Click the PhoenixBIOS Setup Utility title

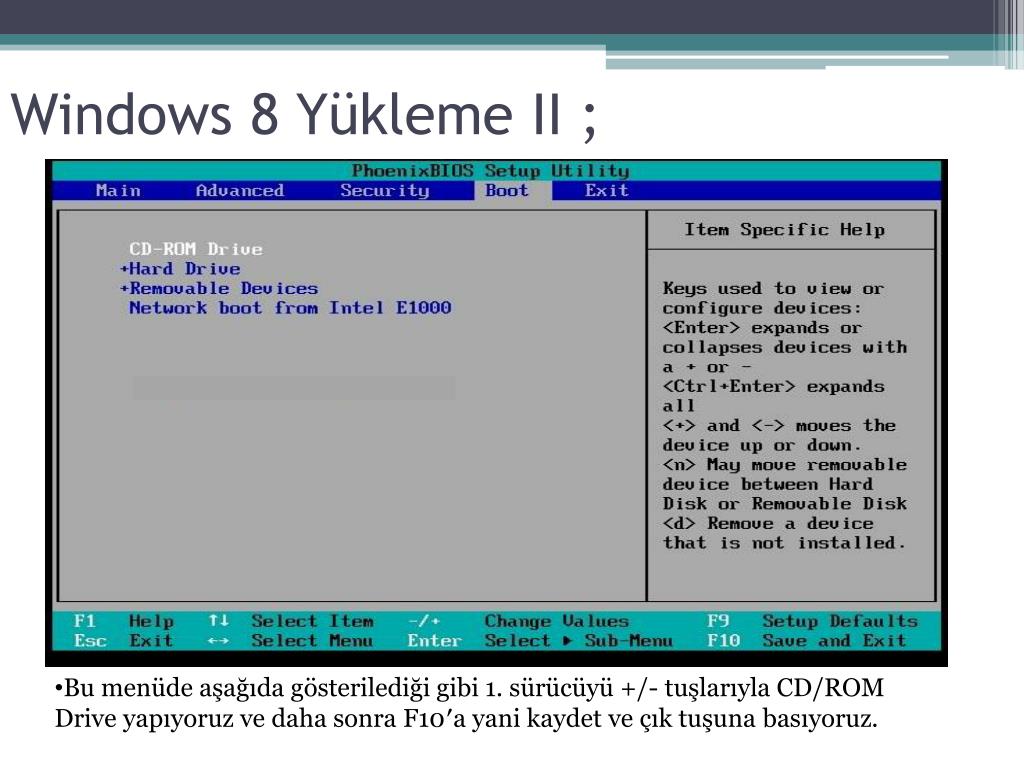click(x=490, y=171)
